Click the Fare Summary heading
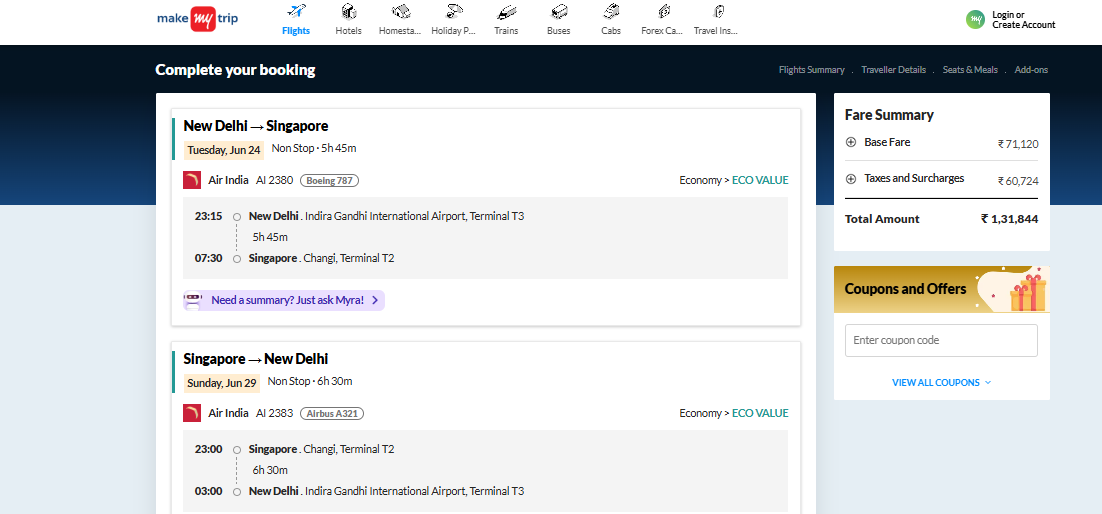The height and width of the screenshot is (514, 1102). 889,115
